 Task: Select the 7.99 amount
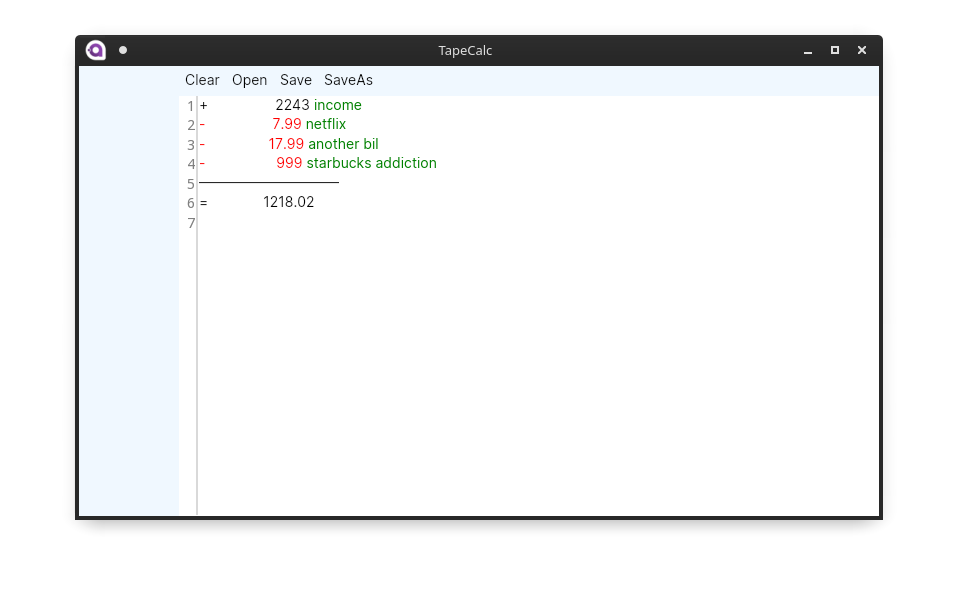point(287,124)
